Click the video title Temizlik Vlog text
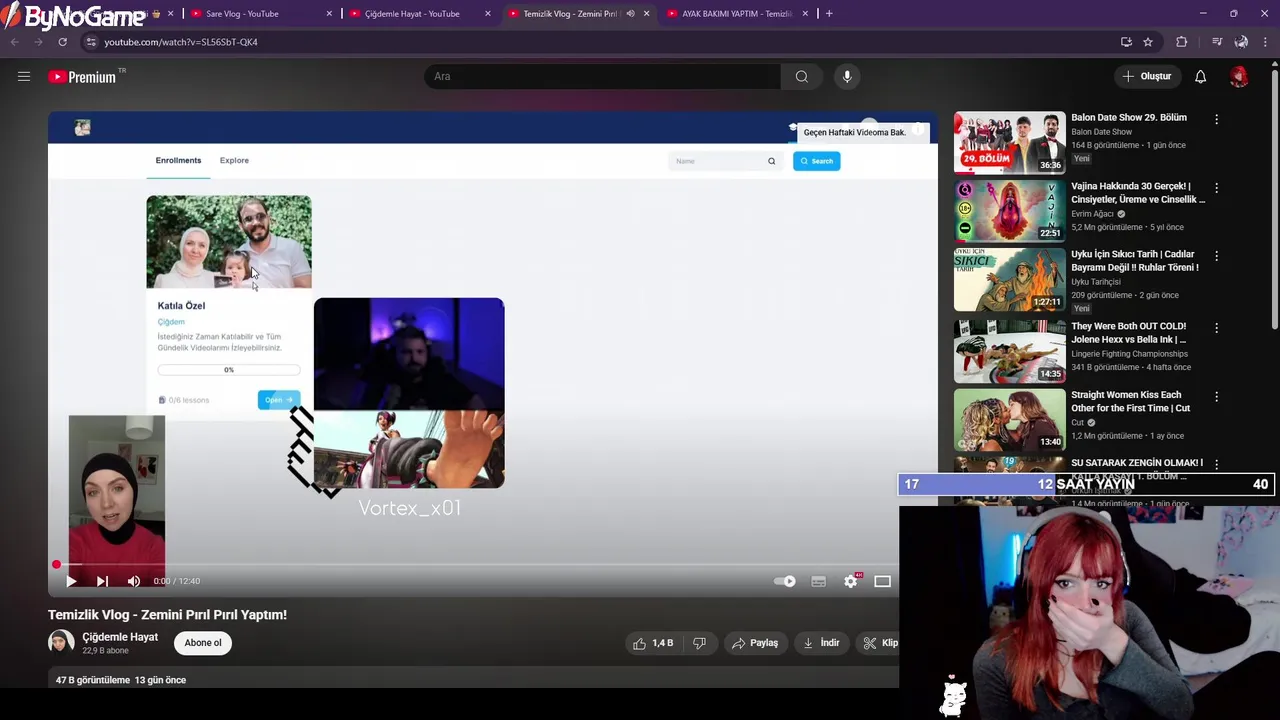The height and width of the screenshot is (720, 1280). [167, 615]
